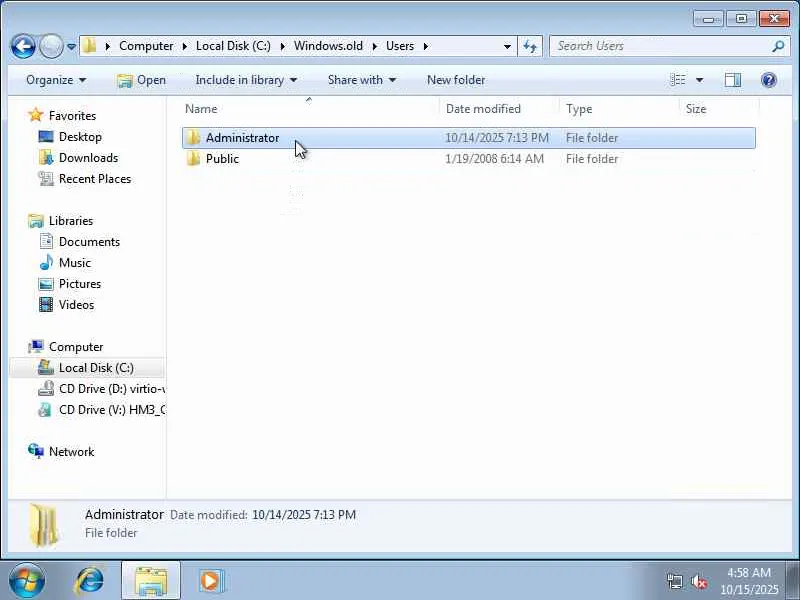Select the Administrator folder icon
The width and height of the screenshot is (800, 600).
coord(193,138)
